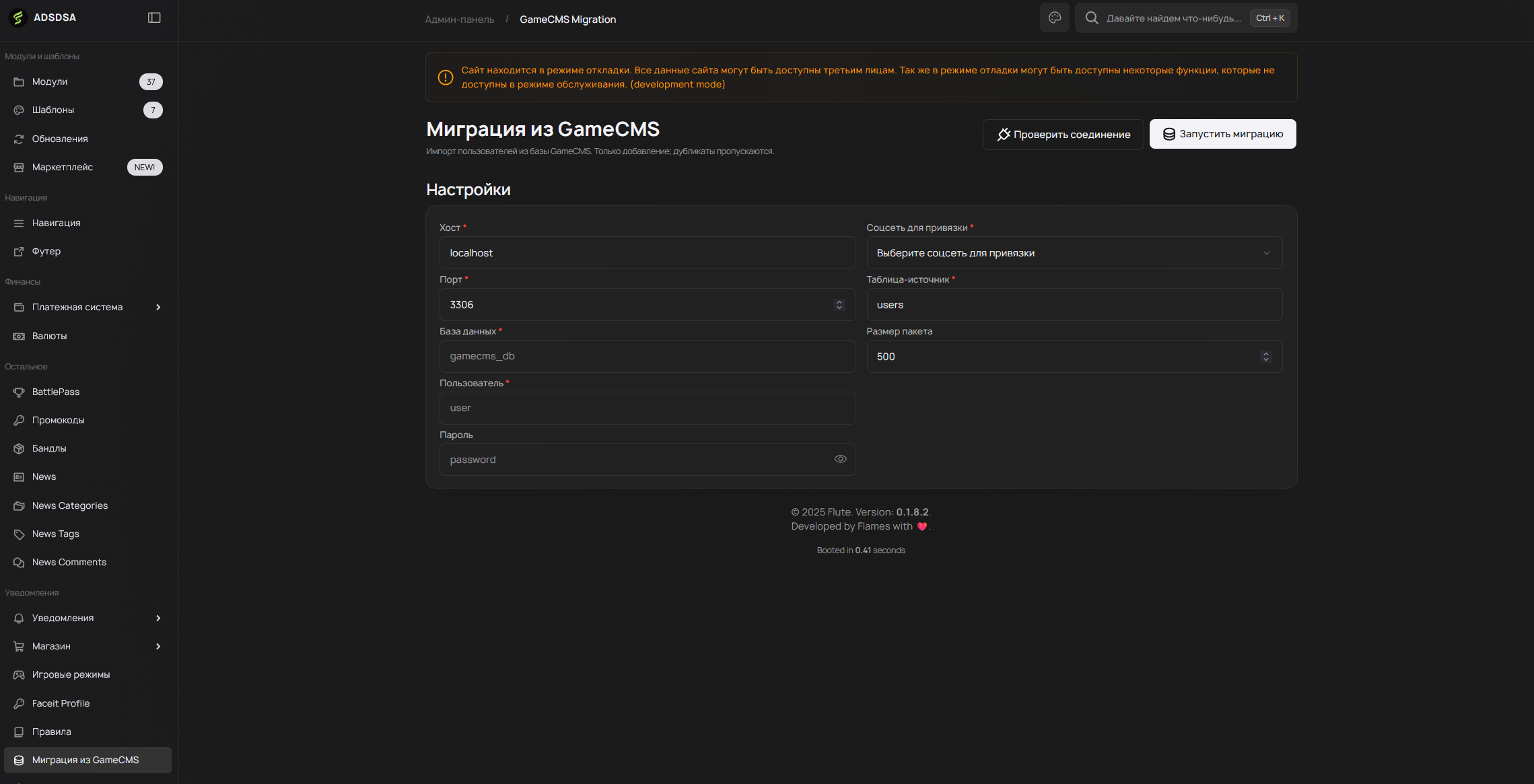The height and width of the screenshot is (784, 1534).
Task: Go to Админ-панель via breadcrumb
Action: coord(460,19)
